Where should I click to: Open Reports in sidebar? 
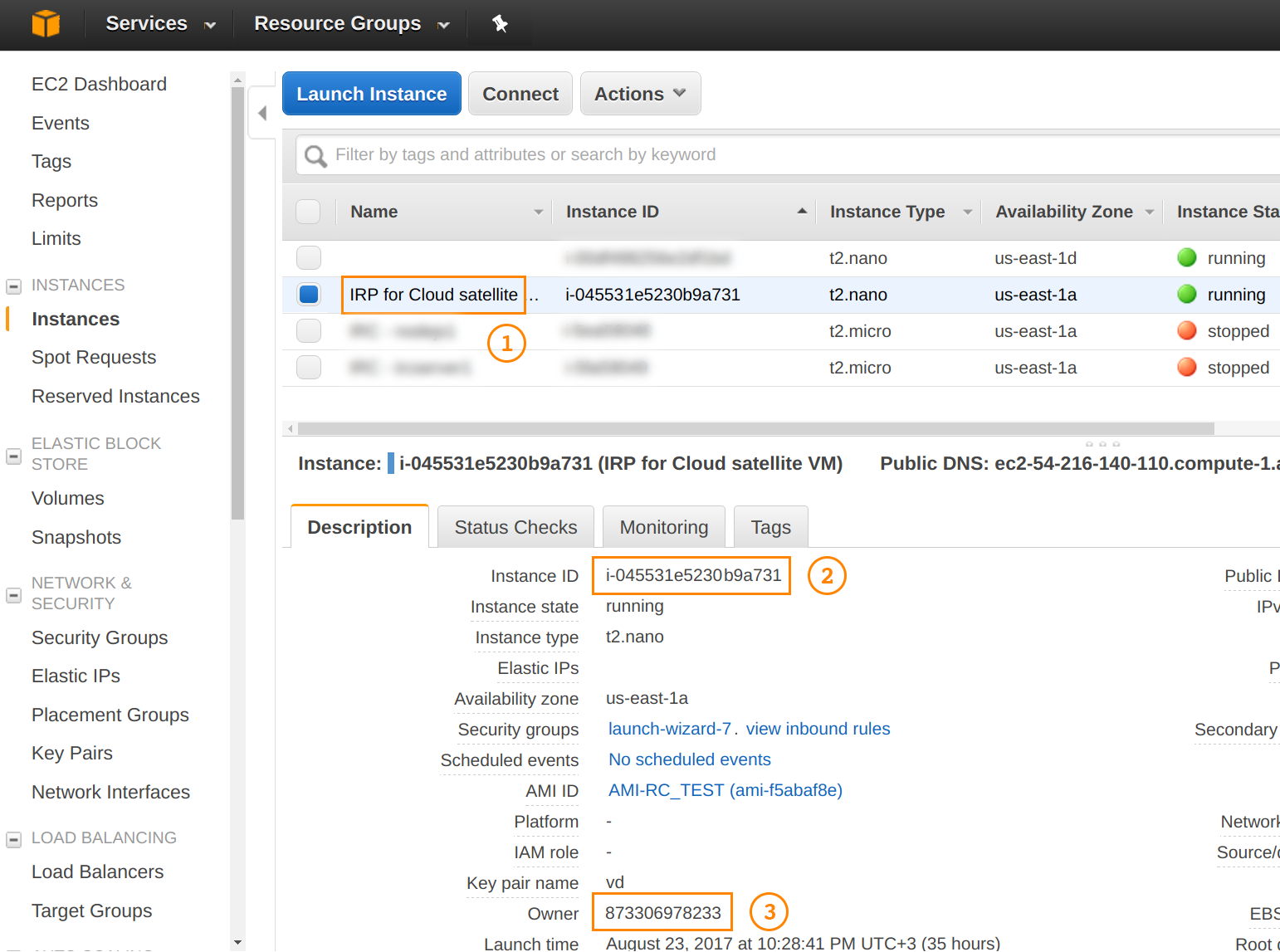pyautogui.click(x=65, y=200)
